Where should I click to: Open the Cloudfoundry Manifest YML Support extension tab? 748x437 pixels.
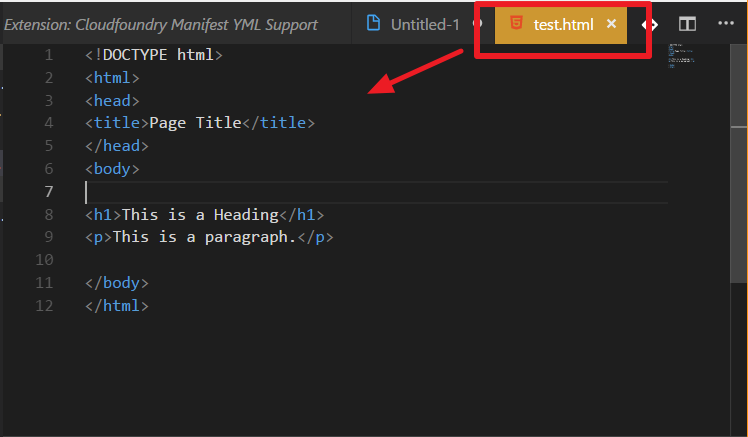pos(160,23)
